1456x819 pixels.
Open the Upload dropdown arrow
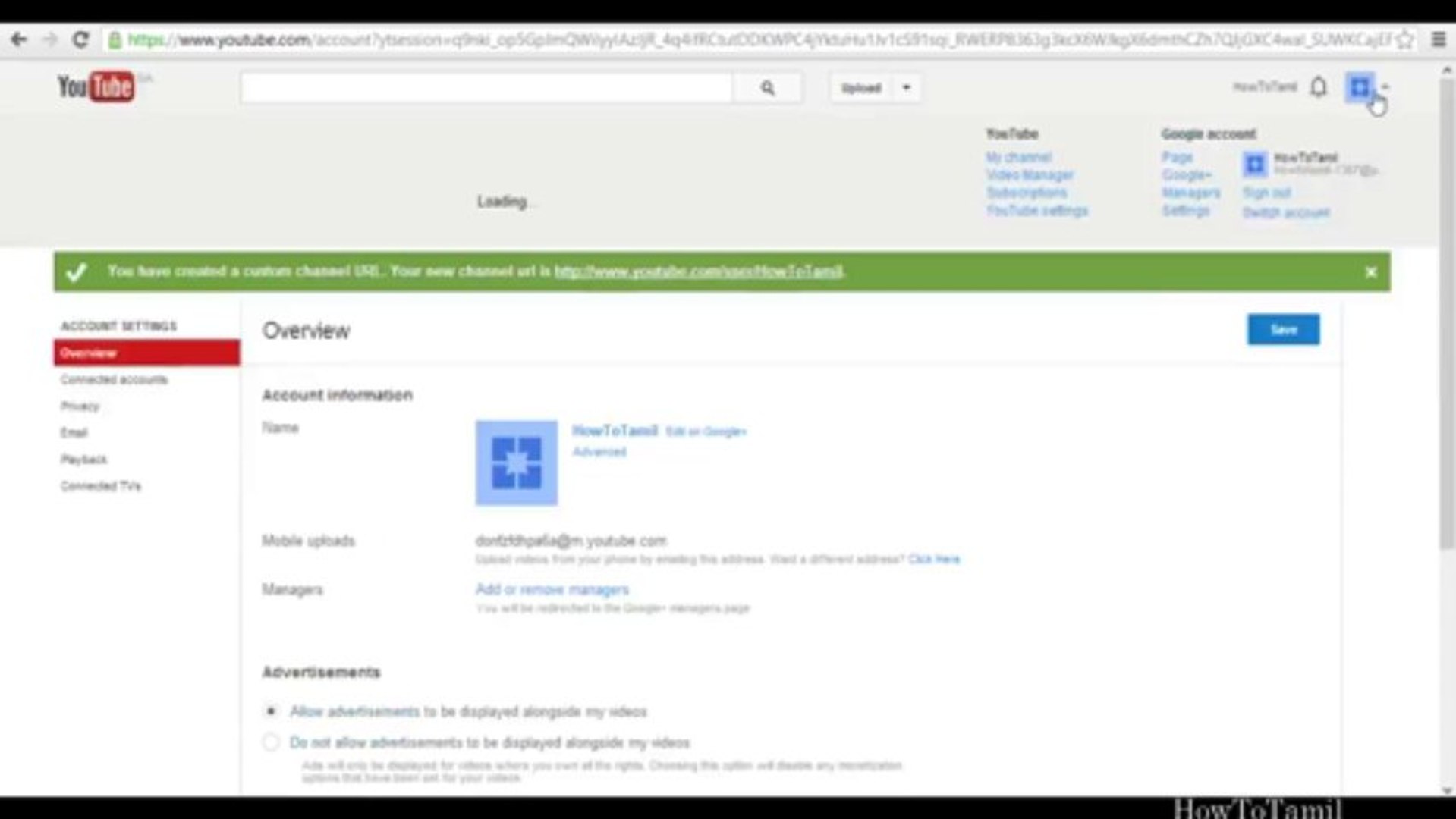point(904,87)
